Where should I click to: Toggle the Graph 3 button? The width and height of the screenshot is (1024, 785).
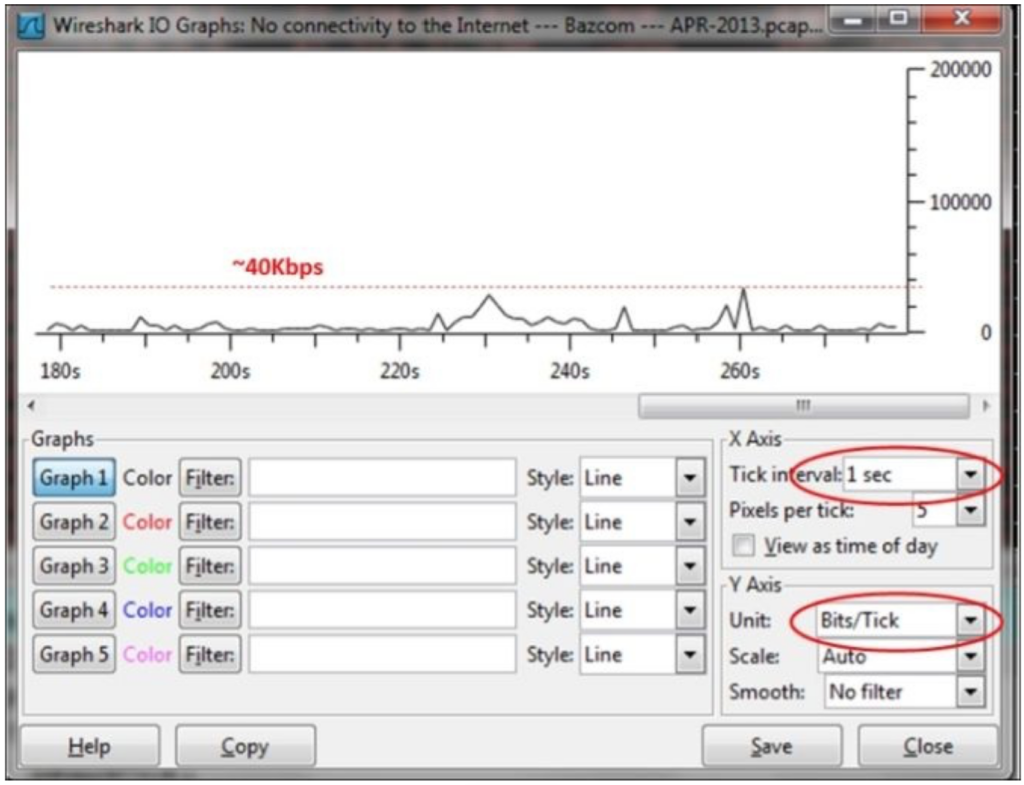click(x=74, y=566)
